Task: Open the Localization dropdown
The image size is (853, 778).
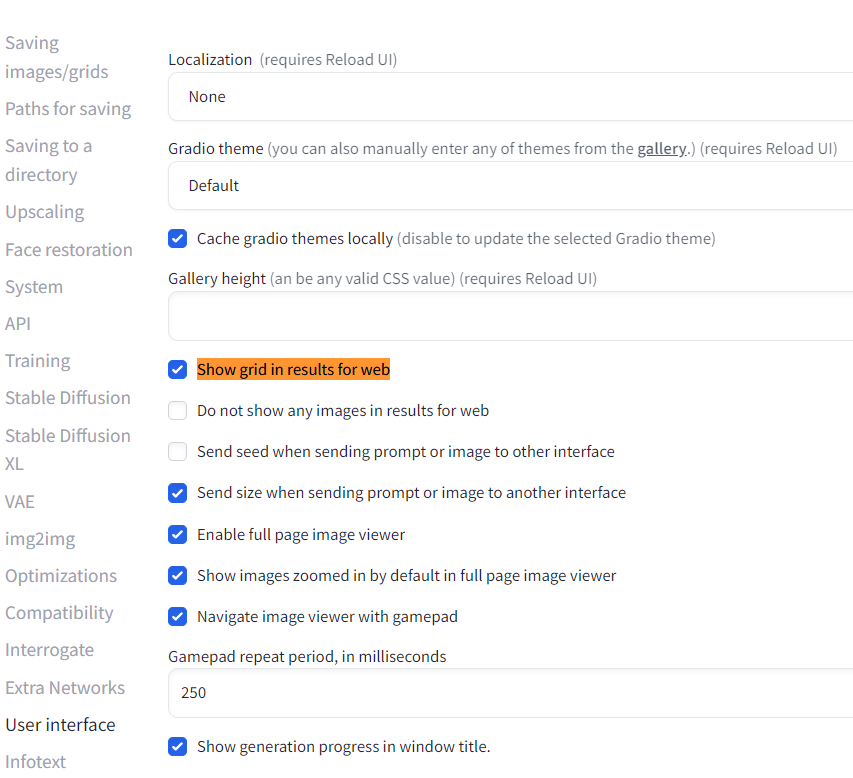Action: 510,97
